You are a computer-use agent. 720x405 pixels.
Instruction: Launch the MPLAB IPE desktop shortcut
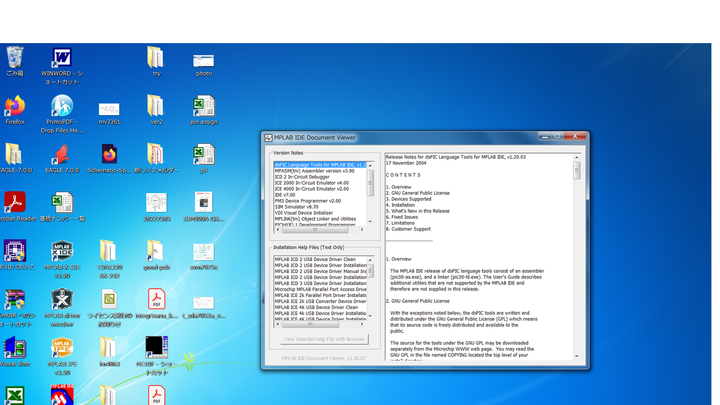point(62,348)
